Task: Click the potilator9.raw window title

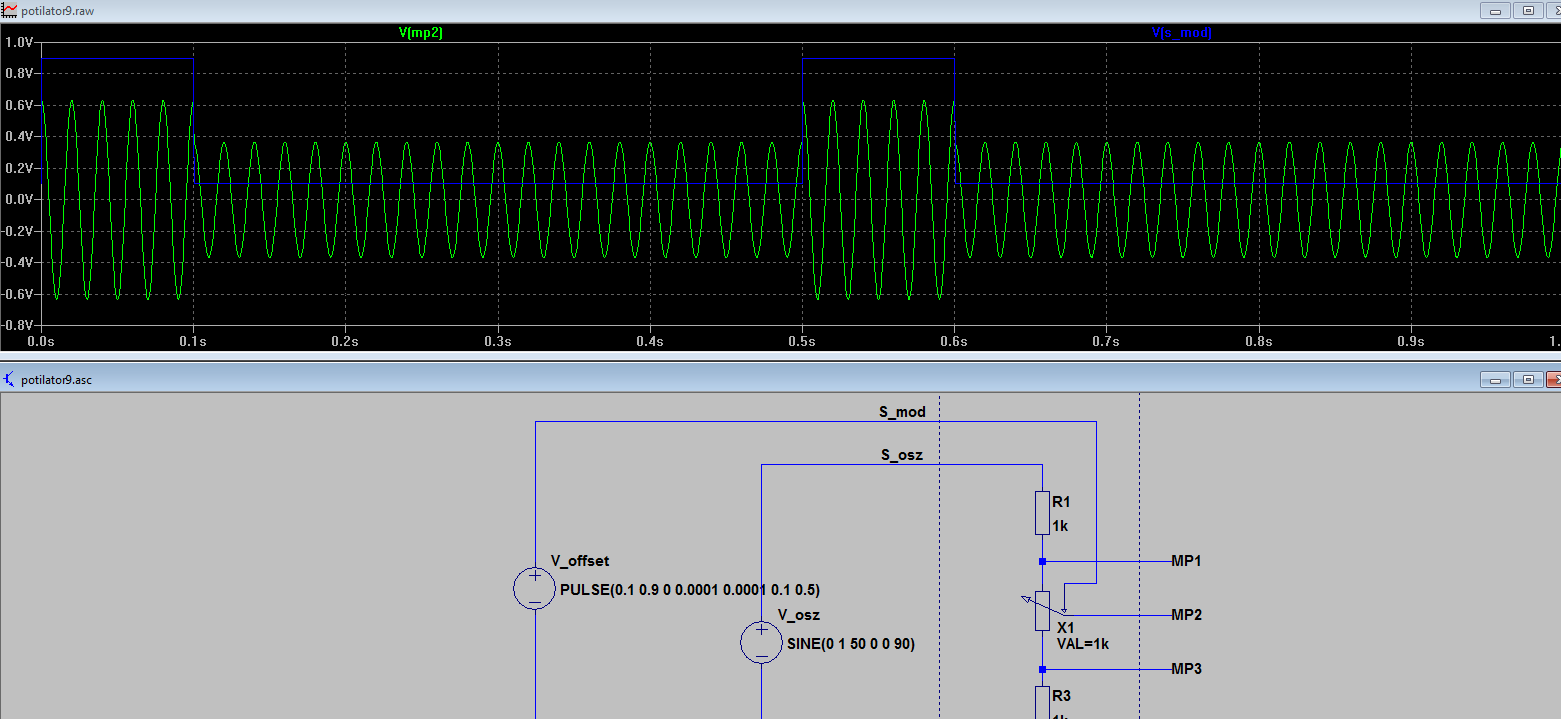Action: click(57, 10)
